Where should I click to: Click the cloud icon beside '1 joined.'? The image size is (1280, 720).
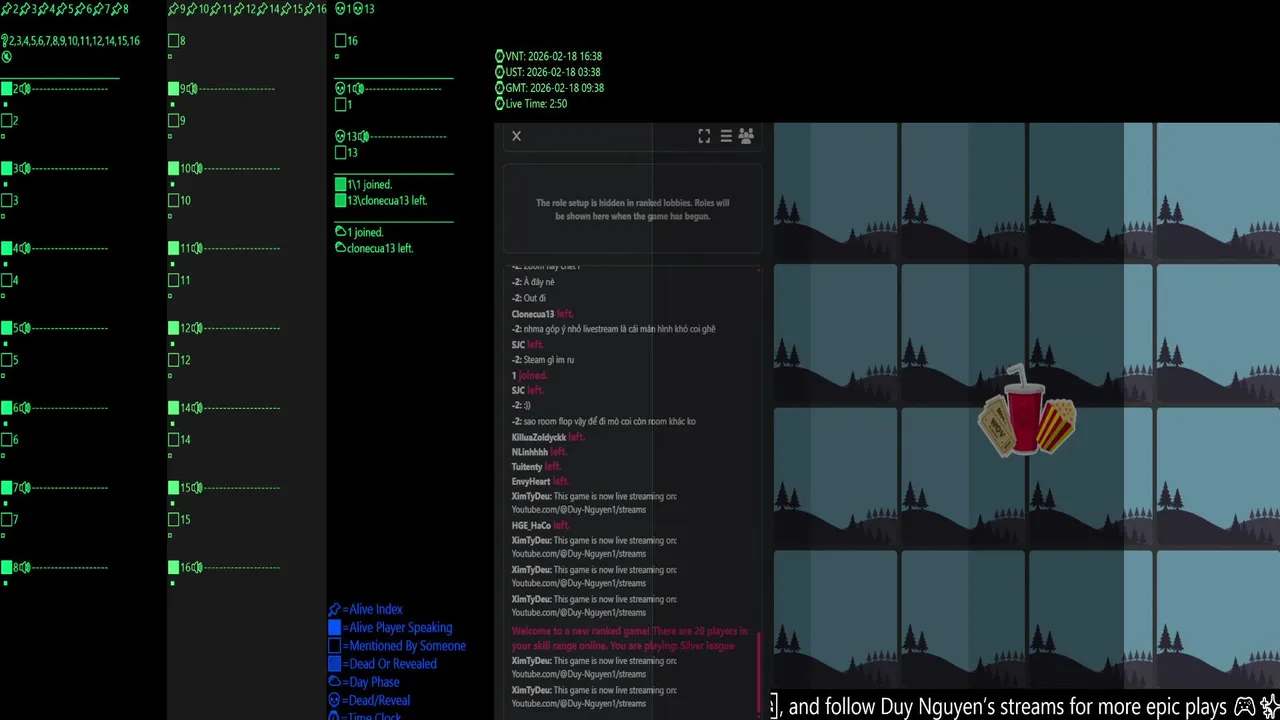click(340, 232)
